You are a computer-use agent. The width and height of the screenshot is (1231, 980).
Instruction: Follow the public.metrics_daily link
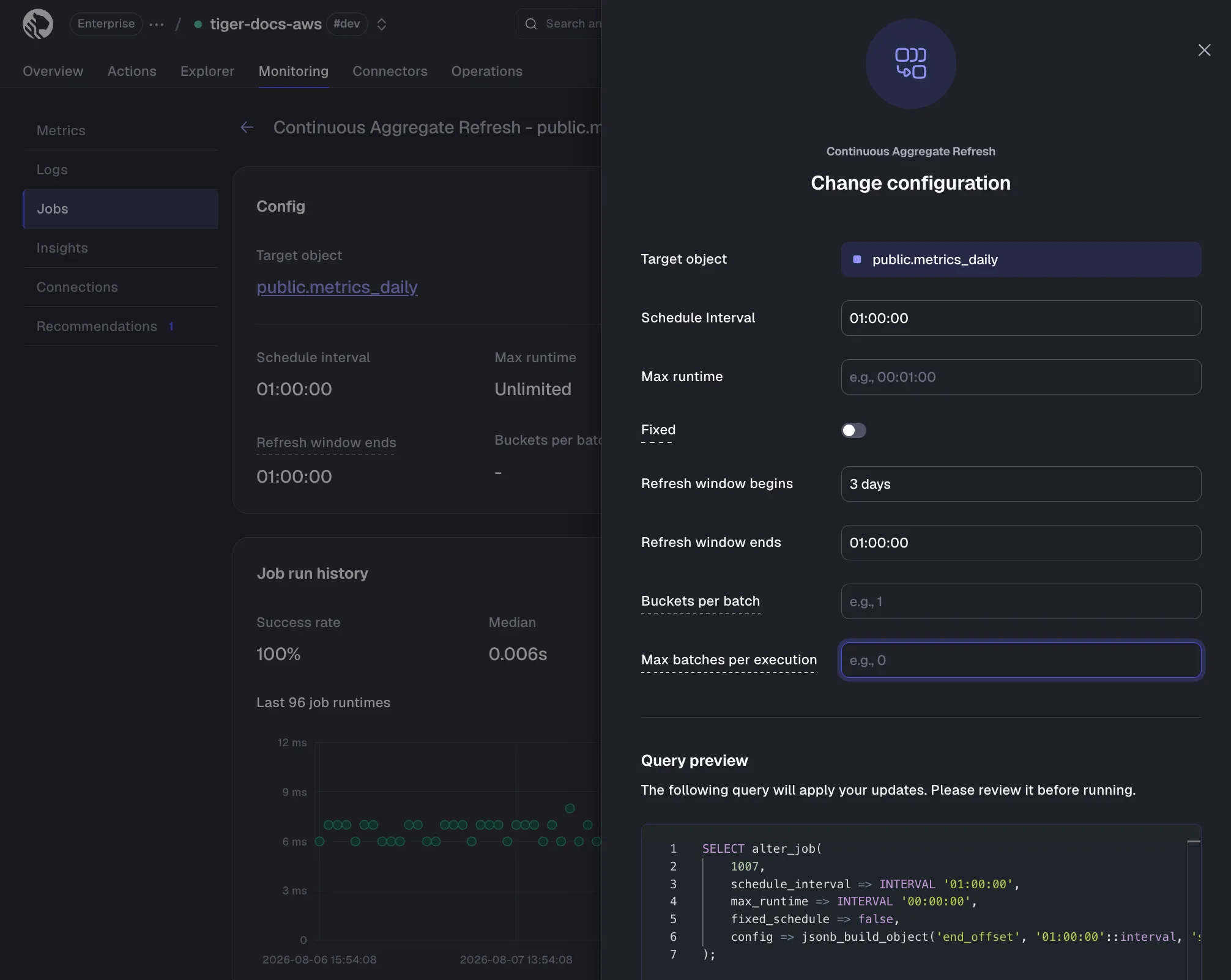coord(337,287)
